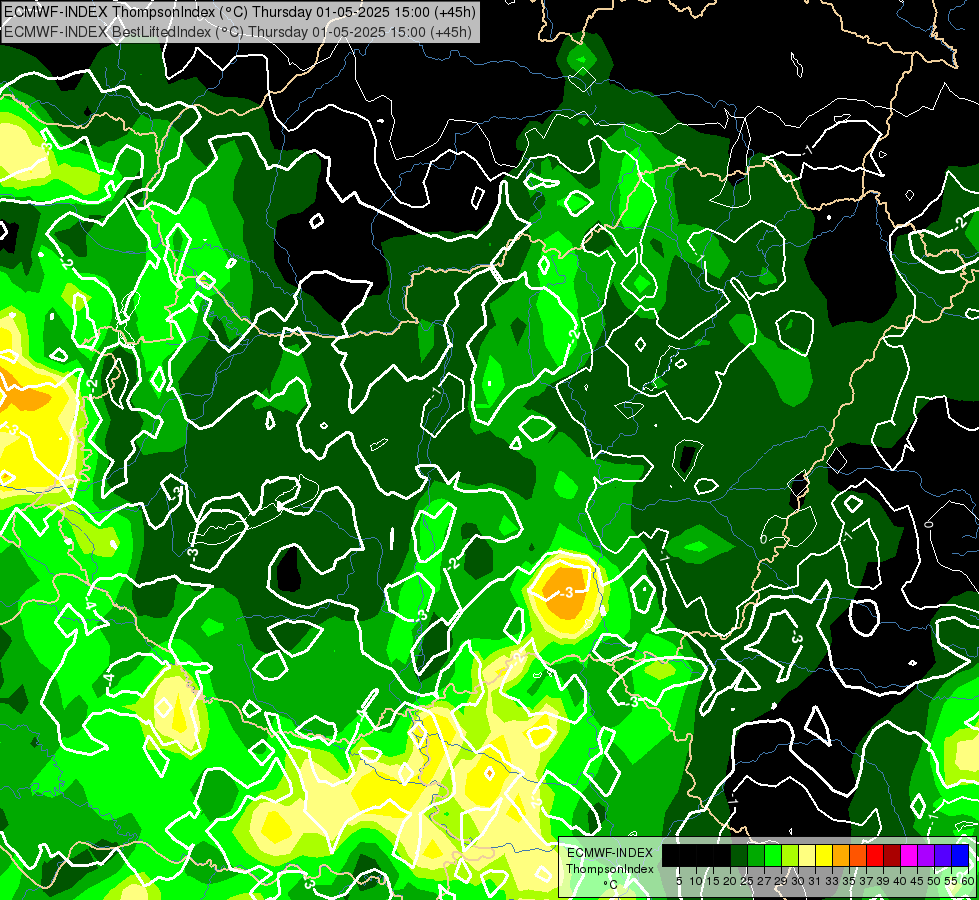This screenshot has height=900, width=979.
Task: Click legend scale value 5
Action: [x=679, y=881]
